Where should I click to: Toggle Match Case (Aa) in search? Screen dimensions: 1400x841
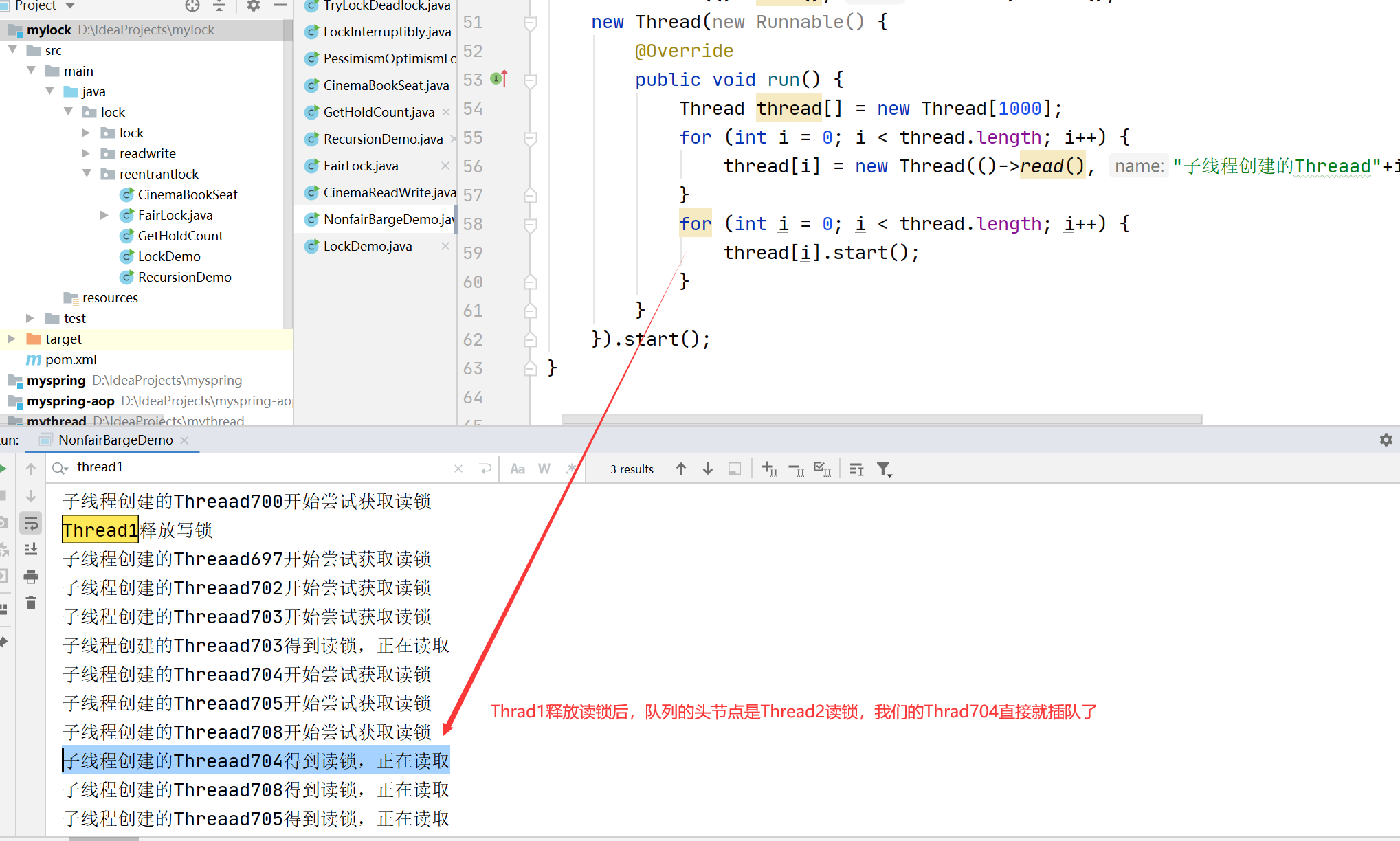click(518, 469)
